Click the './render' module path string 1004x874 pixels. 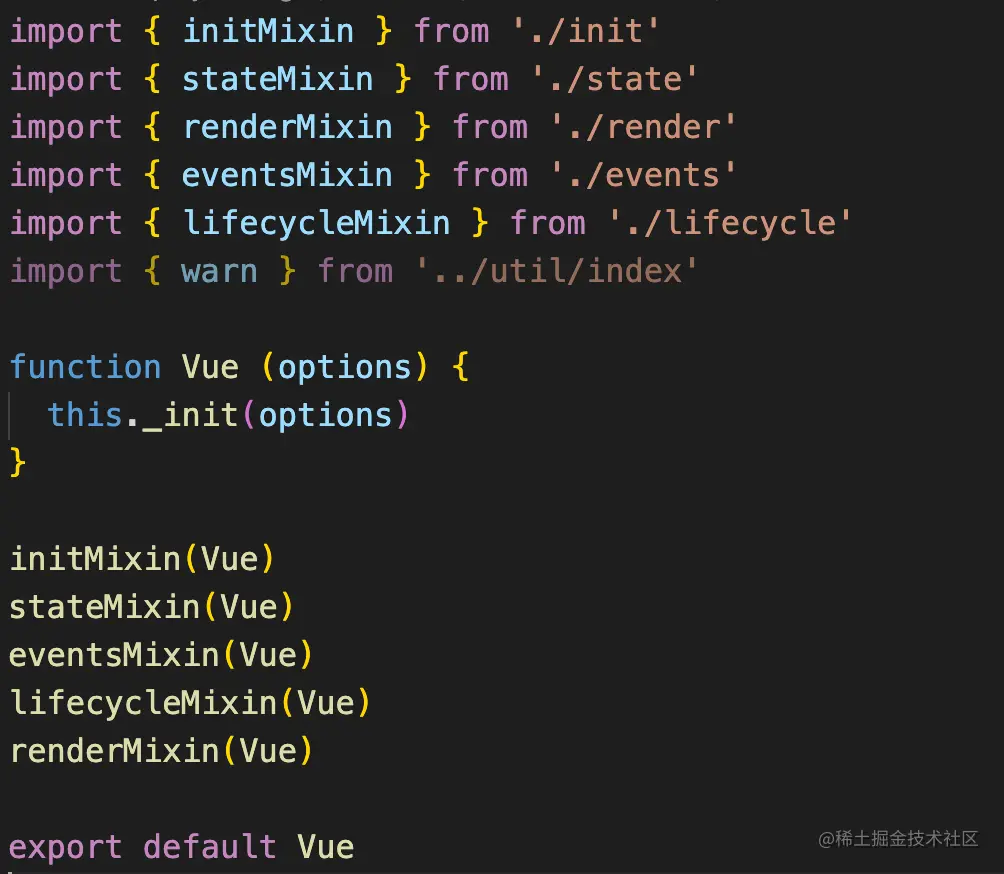[x=643, y=127]
